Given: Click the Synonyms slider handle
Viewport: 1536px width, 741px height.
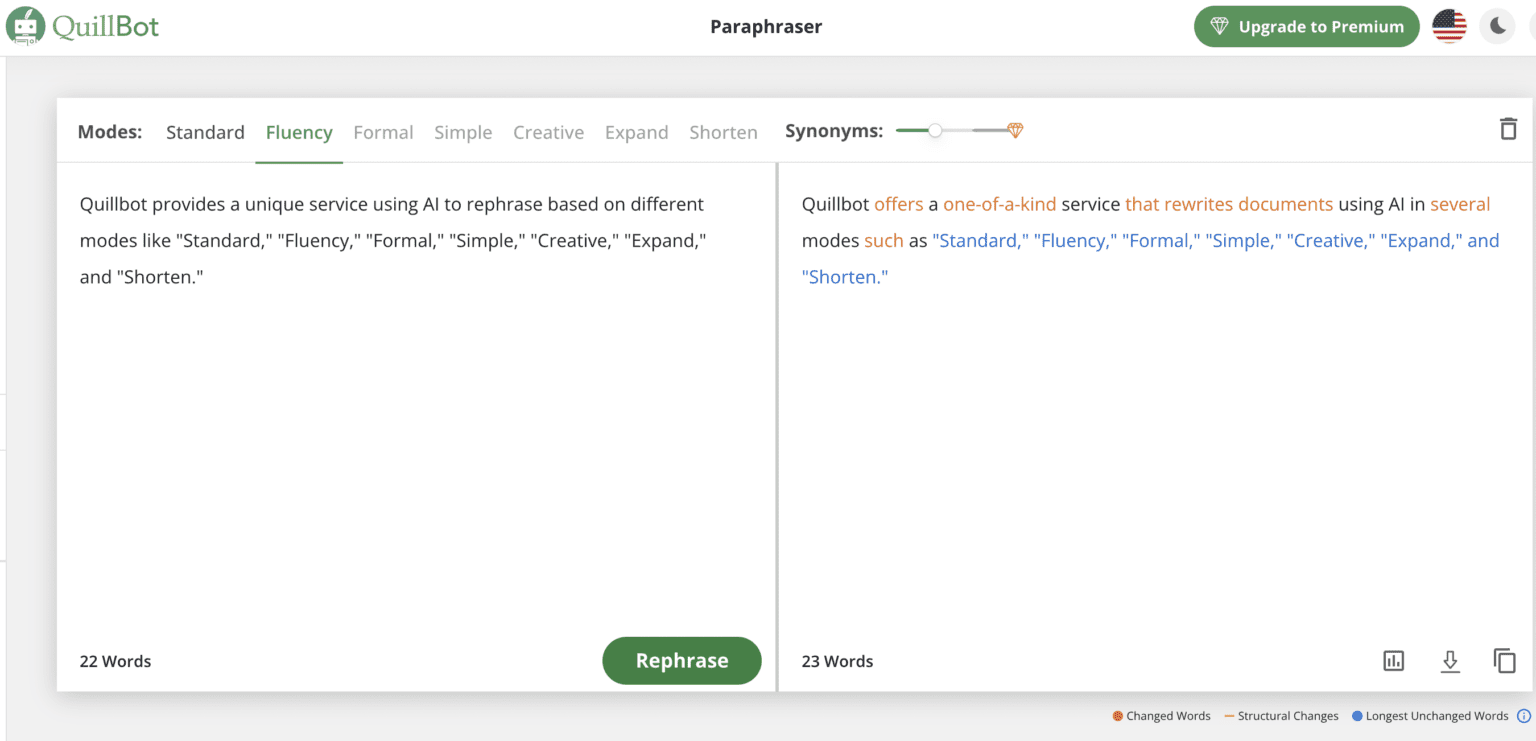Looking at the screenshot, I should pyautogui.click(x=935, y=131).
